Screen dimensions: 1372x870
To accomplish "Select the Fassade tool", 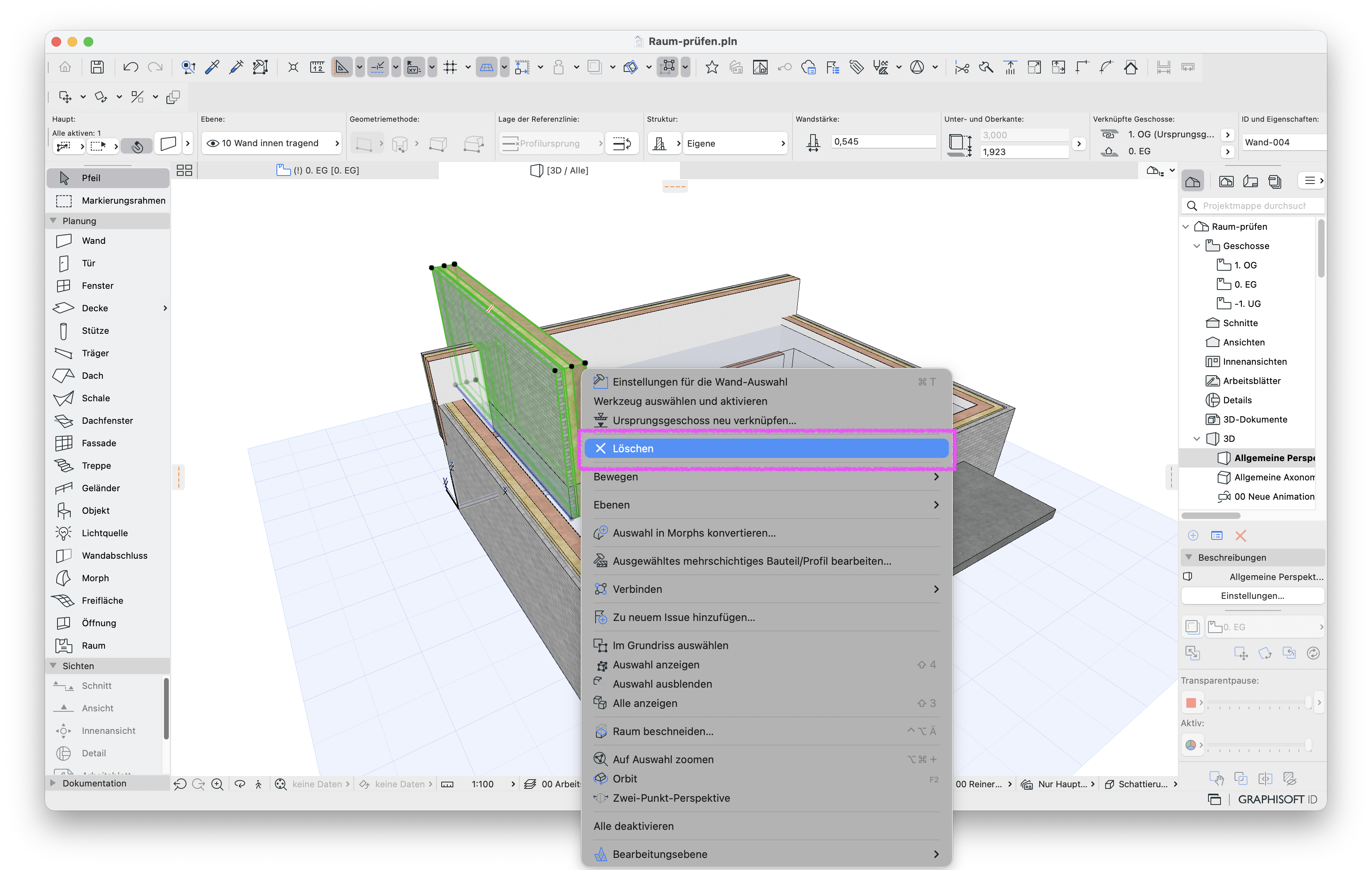I will 108,443.
